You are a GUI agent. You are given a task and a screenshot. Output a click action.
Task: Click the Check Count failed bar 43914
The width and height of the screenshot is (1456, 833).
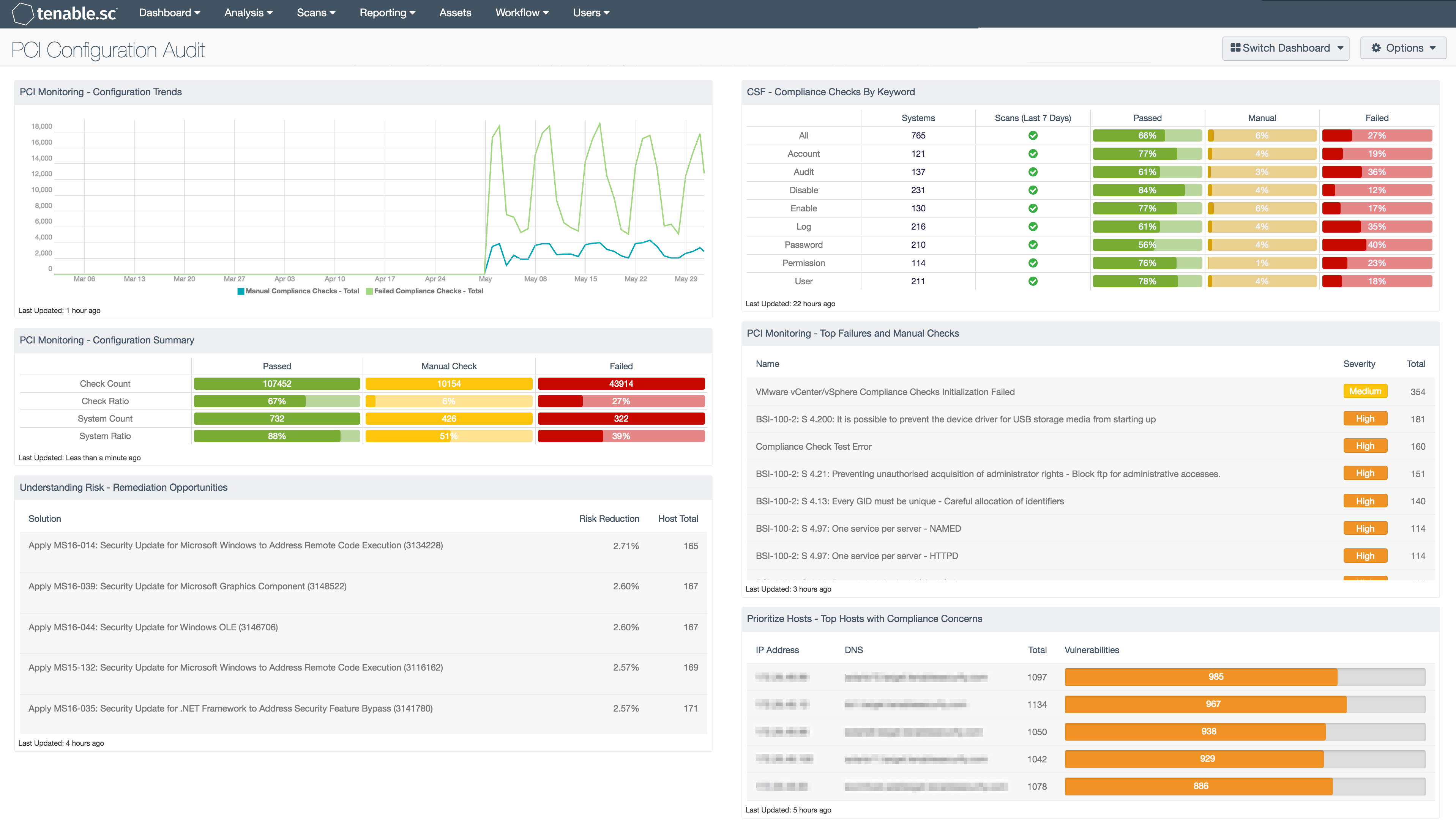pos(621,384)
